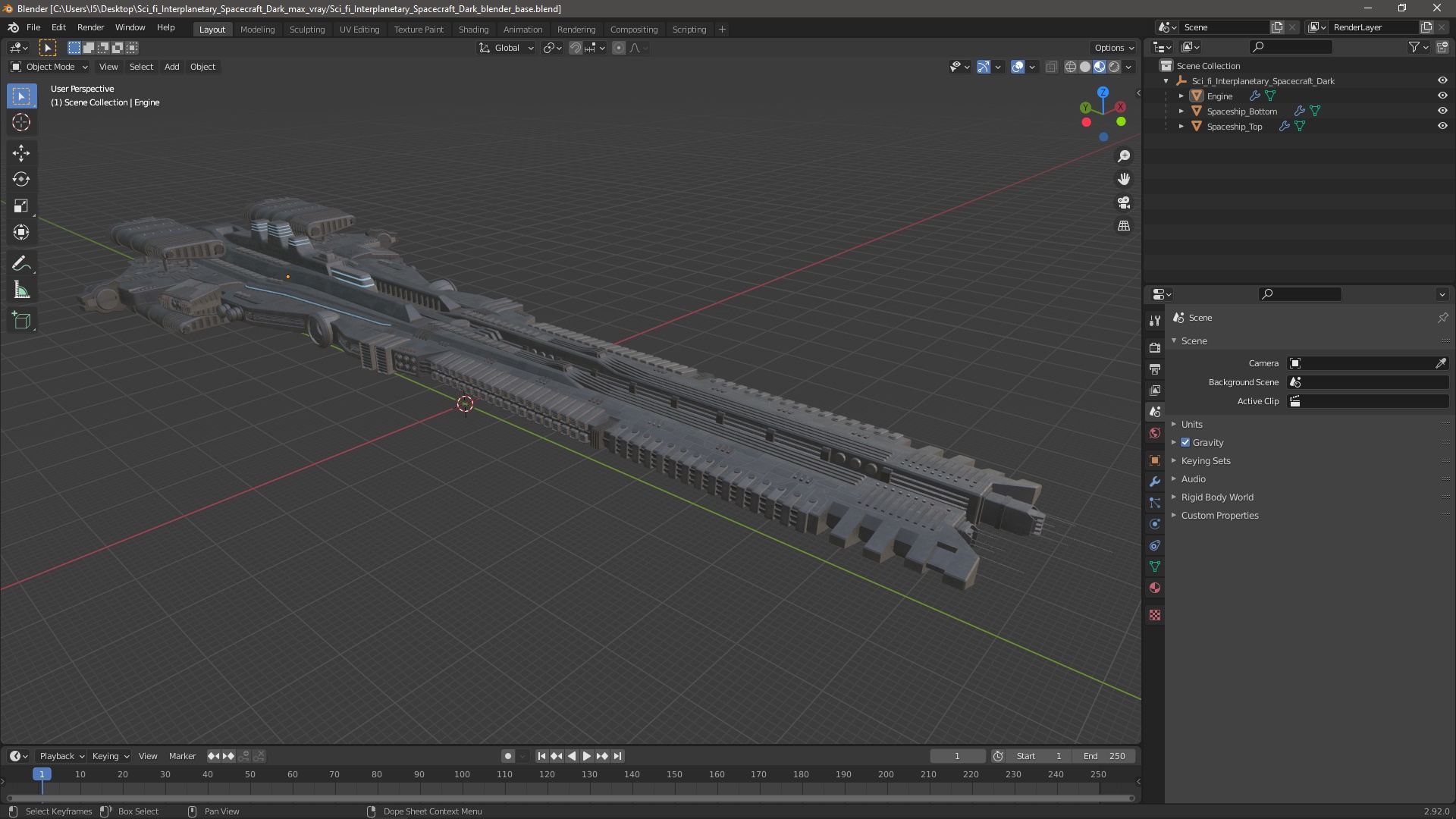The image size is (1456, 819).
Task: Click the timeline Marker menu
Action: click(x=182, y=756)
